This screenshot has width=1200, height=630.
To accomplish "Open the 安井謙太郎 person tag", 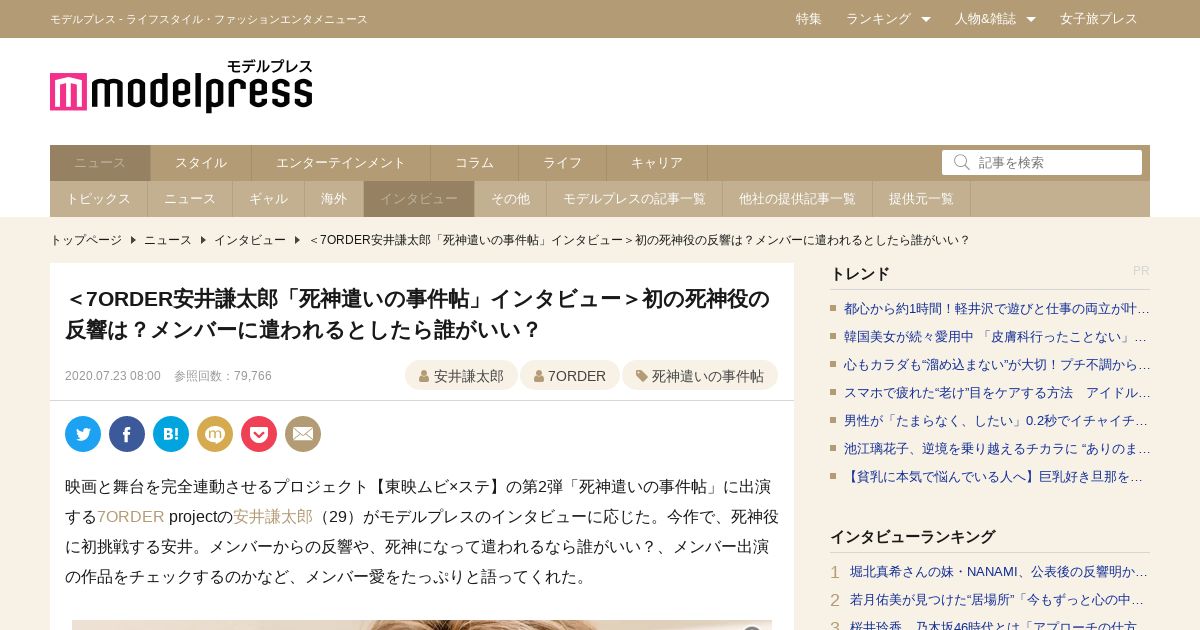I will click(461, 375).
